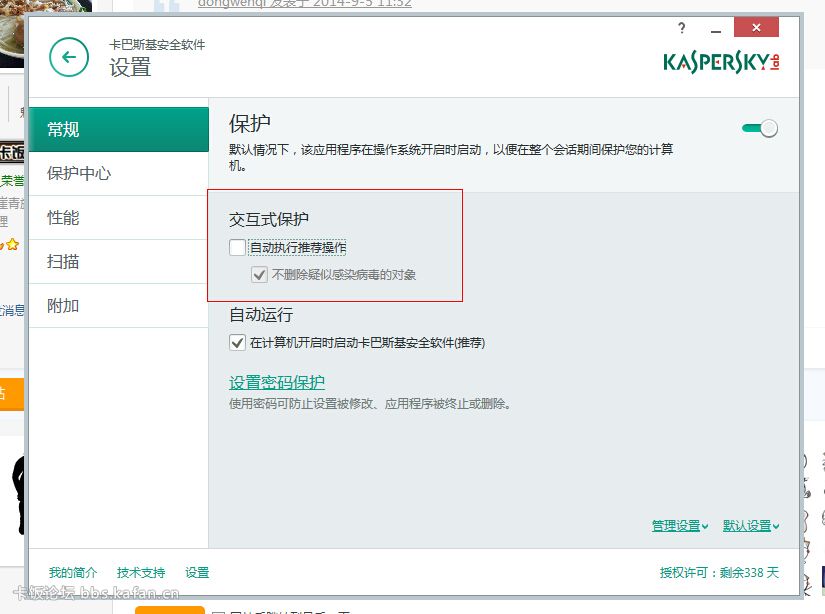Click the 保护 heading text

pos(250,124)
